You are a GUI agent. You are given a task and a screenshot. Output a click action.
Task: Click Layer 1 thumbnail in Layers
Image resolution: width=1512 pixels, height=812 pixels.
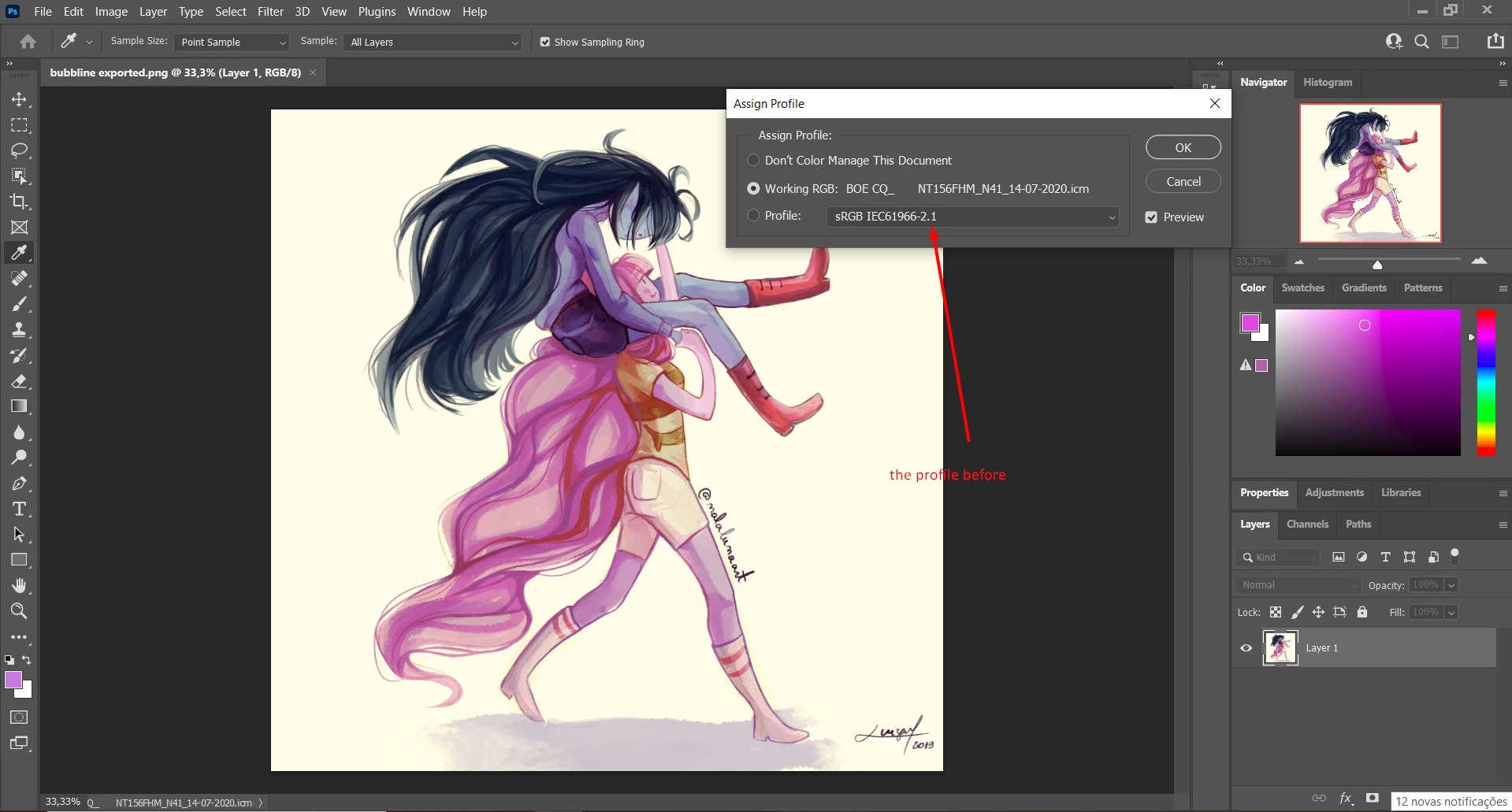1280,648
